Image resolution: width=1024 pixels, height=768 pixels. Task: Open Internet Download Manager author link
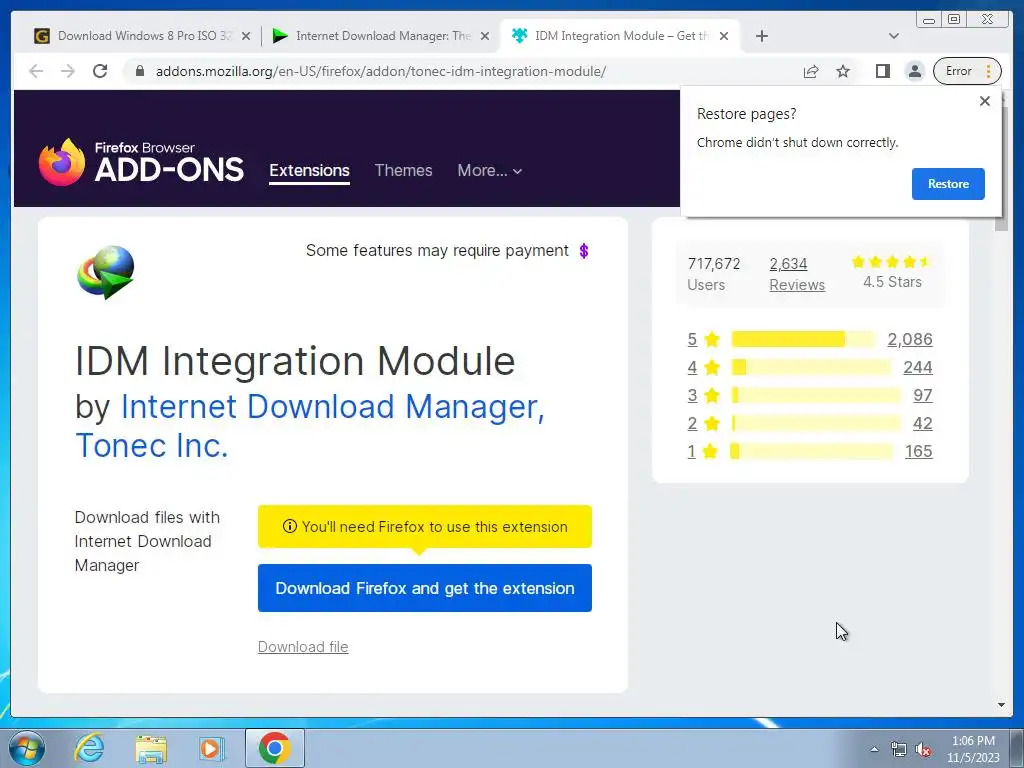tap(332, 406)
